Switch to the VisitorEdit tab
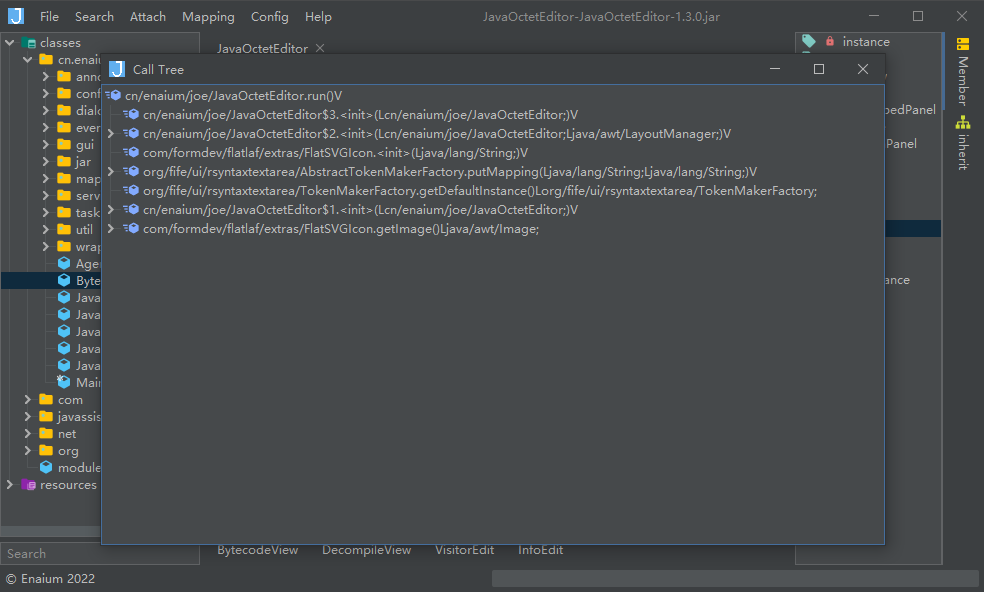 (x=464, y=550)
